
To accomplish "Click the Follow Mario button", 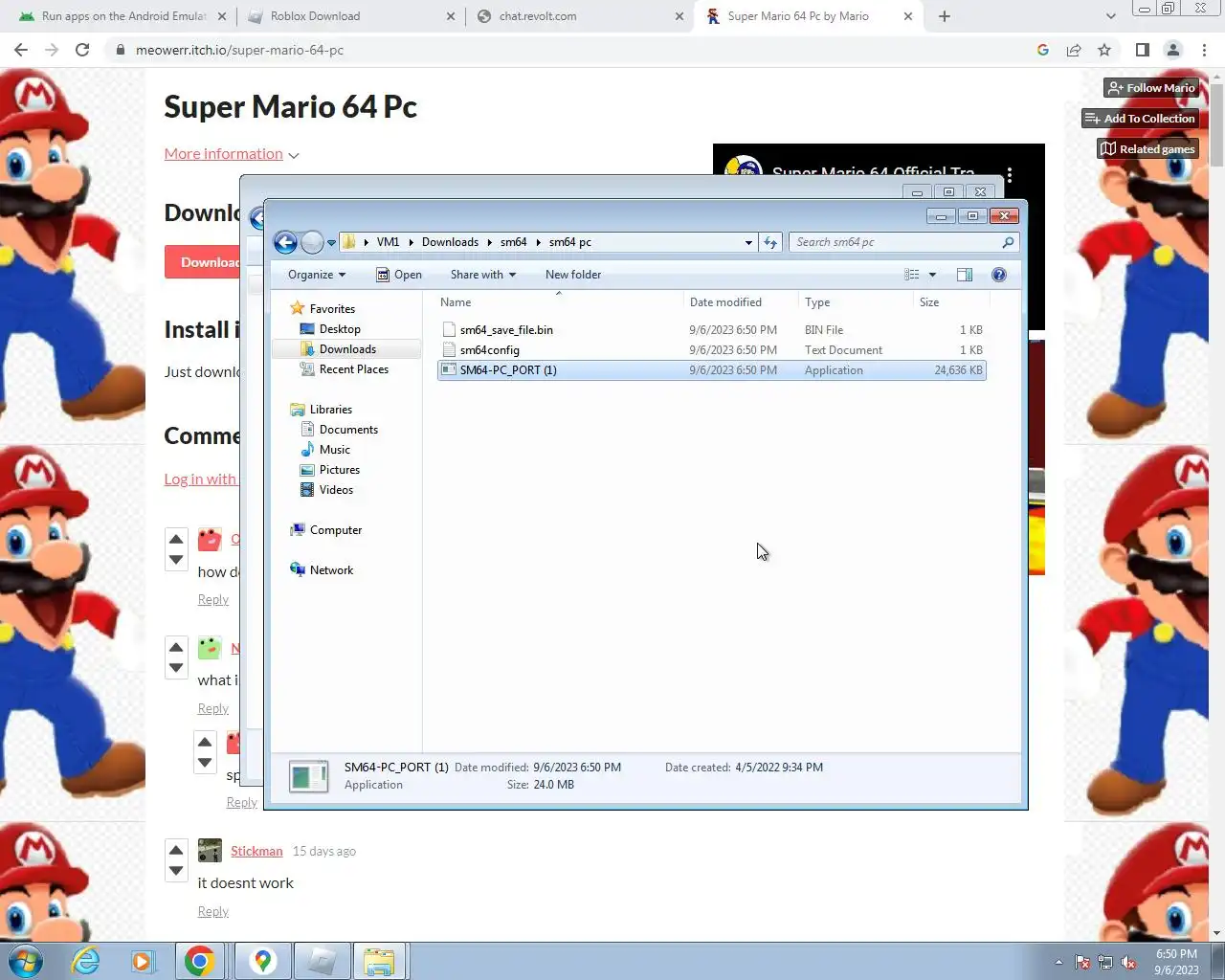I will [1151, 88].
